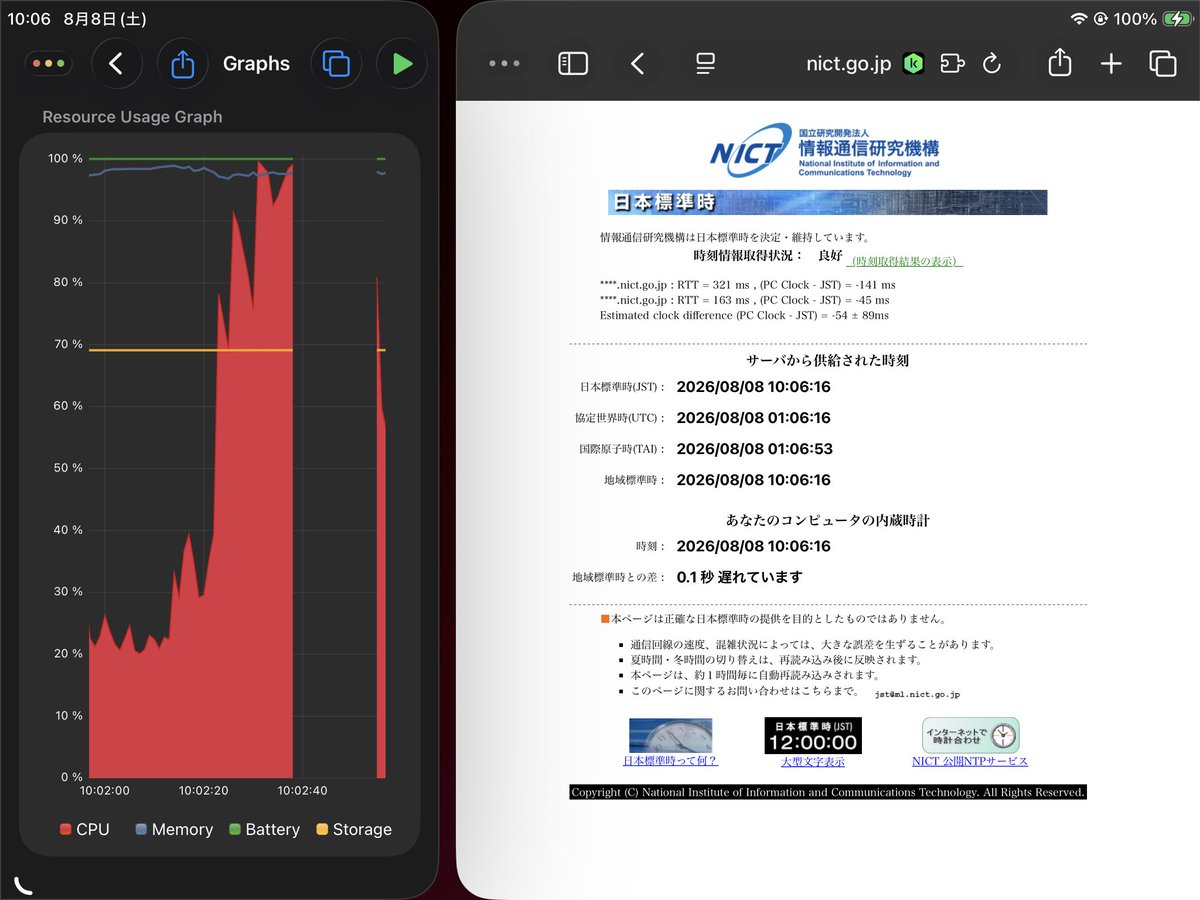Open the three-dot multitasking menu in Graphs window
Screen dimensions: 1200x900
click(x=48, y=64)
